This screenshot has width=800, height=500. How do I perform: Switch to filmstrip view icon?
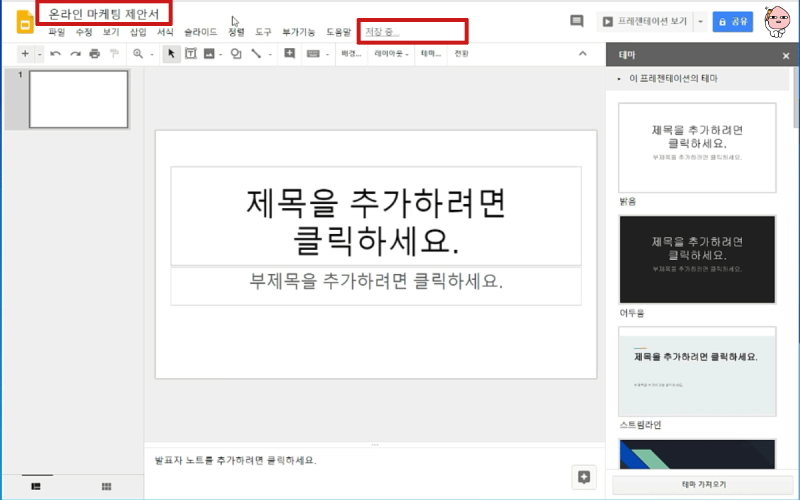coord(36,486)
